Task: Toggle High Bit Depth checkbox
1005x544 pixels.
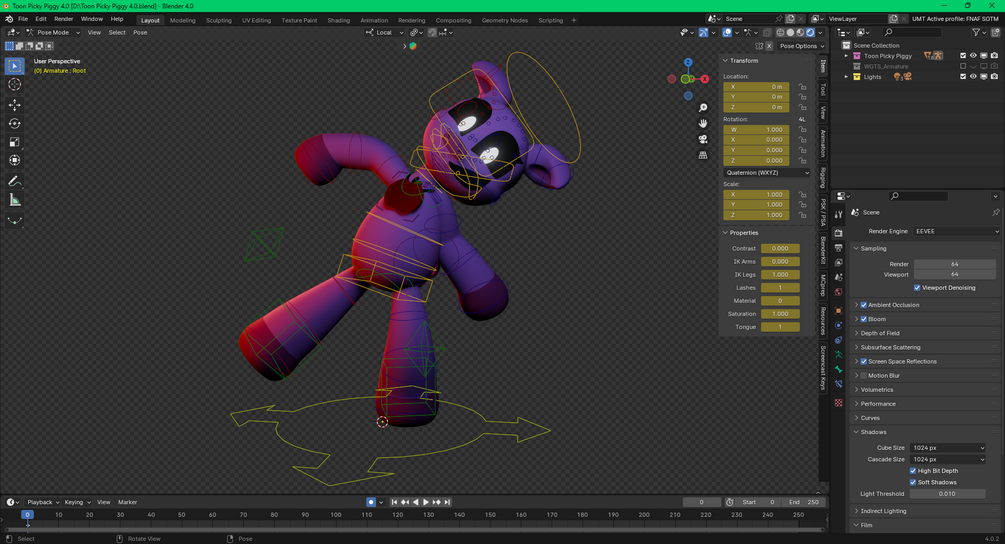Action: click(x=913, y=471)
